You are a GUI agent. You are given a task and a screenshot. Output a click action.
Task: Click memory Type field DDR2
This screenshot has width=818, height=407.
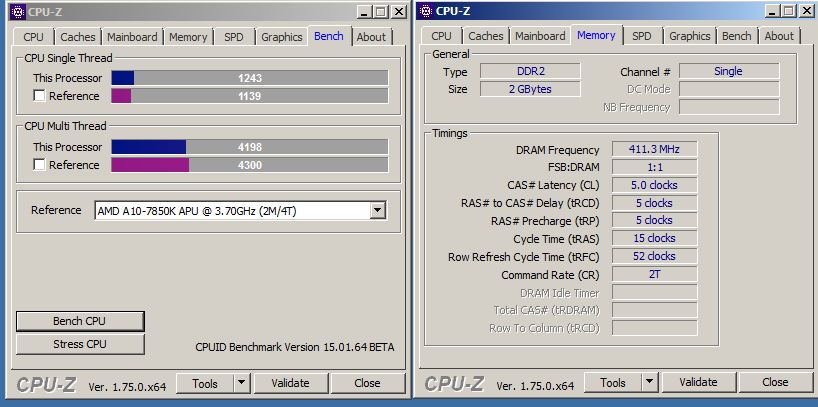(530, 71)
